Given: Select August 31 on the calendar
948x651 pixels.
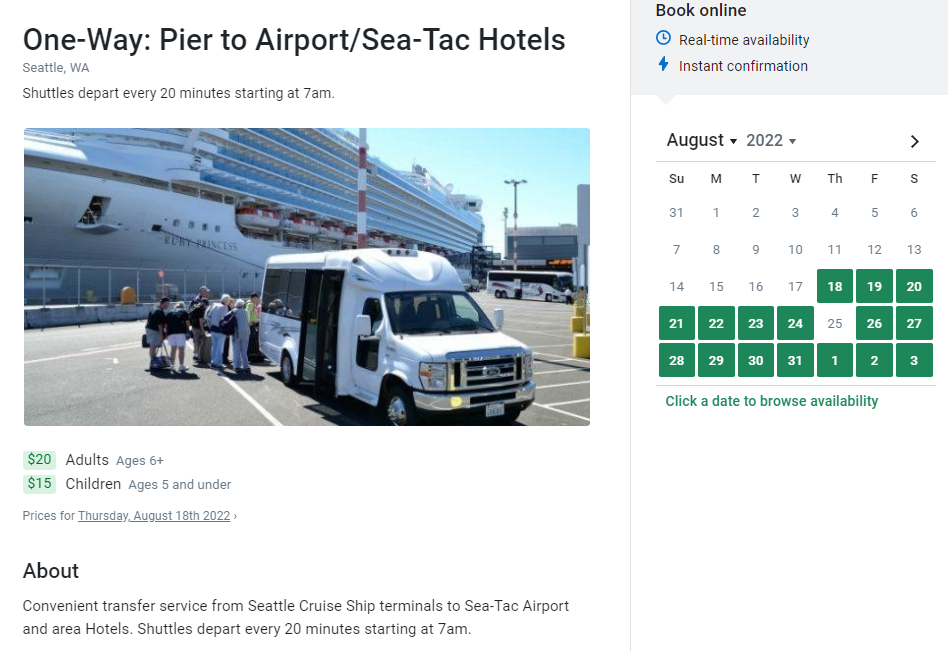Looking at the screenshot, I should click(795, 360).
